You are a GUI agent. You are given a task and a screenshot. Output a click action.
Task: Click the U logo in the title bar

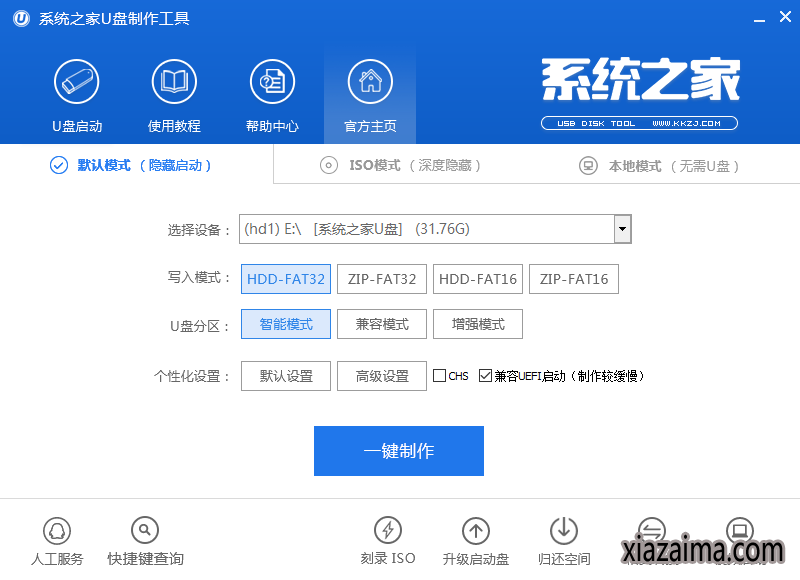tap(21, 19)
